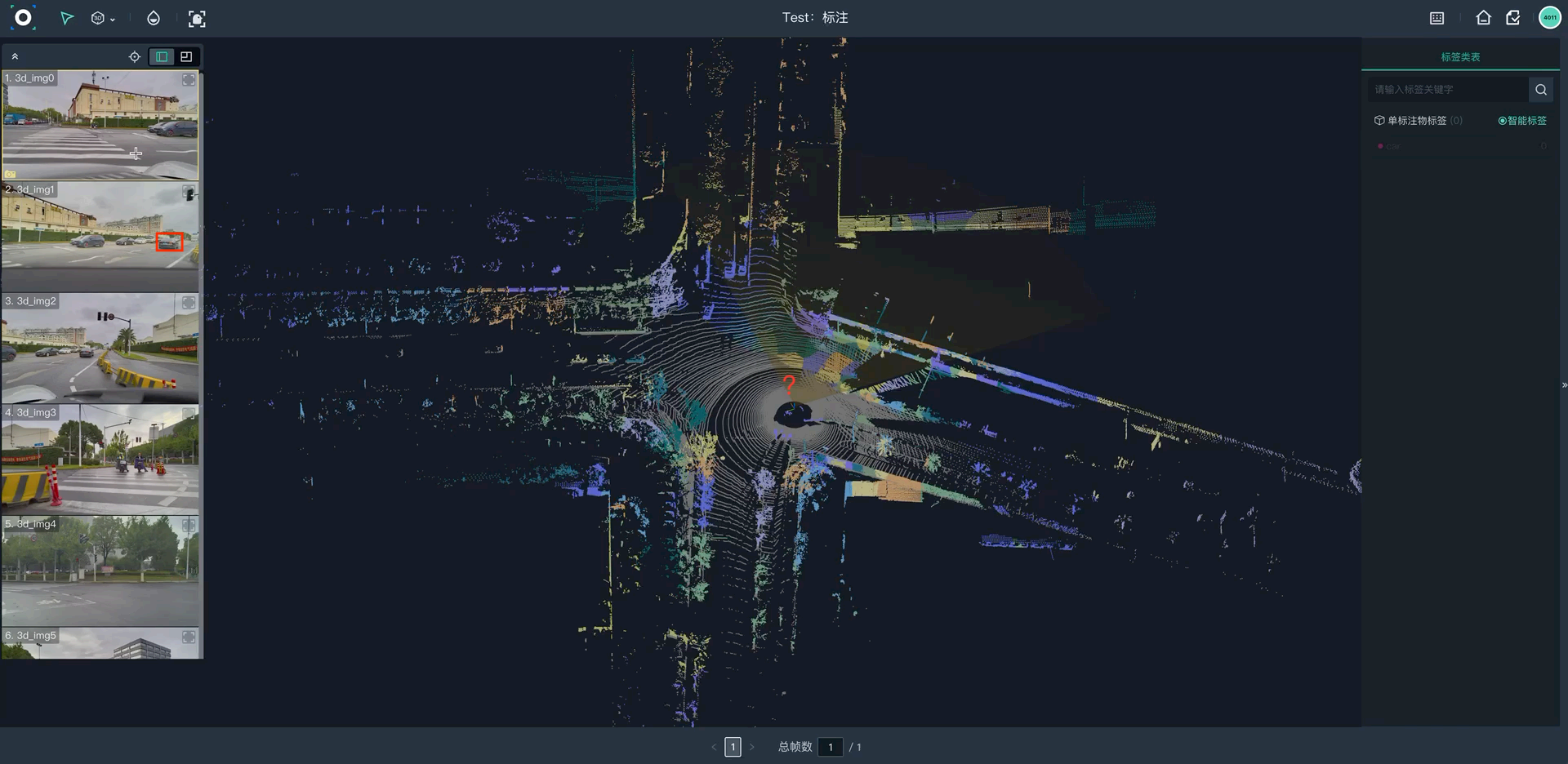Viewport: 1568px width, 764px height.
Task: Collapse the image panel with double chevron
Action: pyautogui.click(x=15, y=56)
